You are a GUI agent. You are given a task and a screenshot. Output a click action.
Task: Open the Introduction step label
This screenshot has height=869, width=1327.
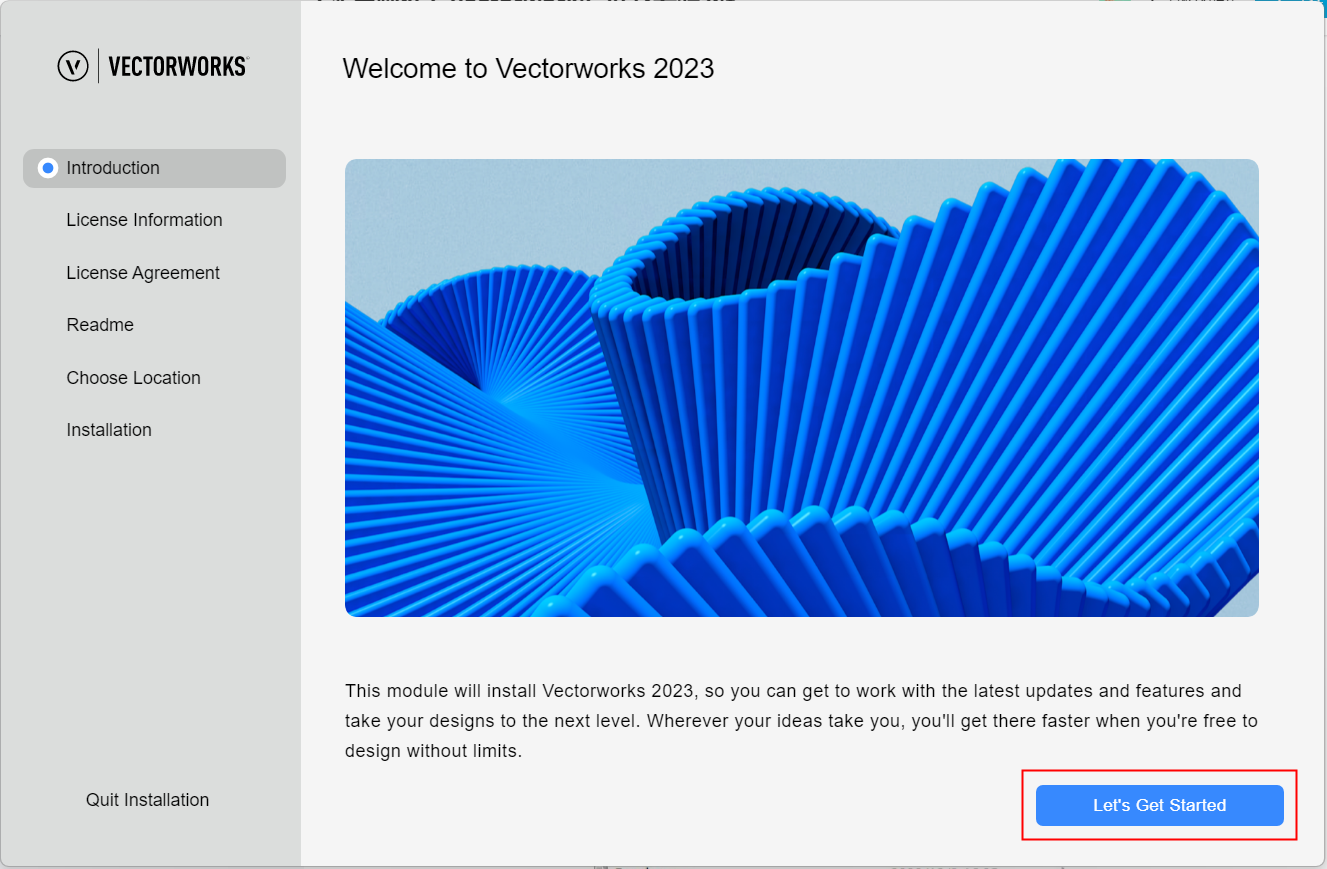point(113,168)
